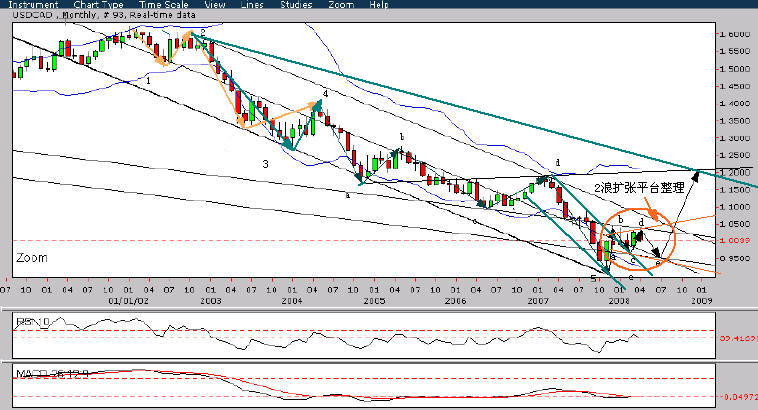Screen dimensions: 758x410
Task: Click the wave label 4 on the chart
Action: tap(325, 94)
